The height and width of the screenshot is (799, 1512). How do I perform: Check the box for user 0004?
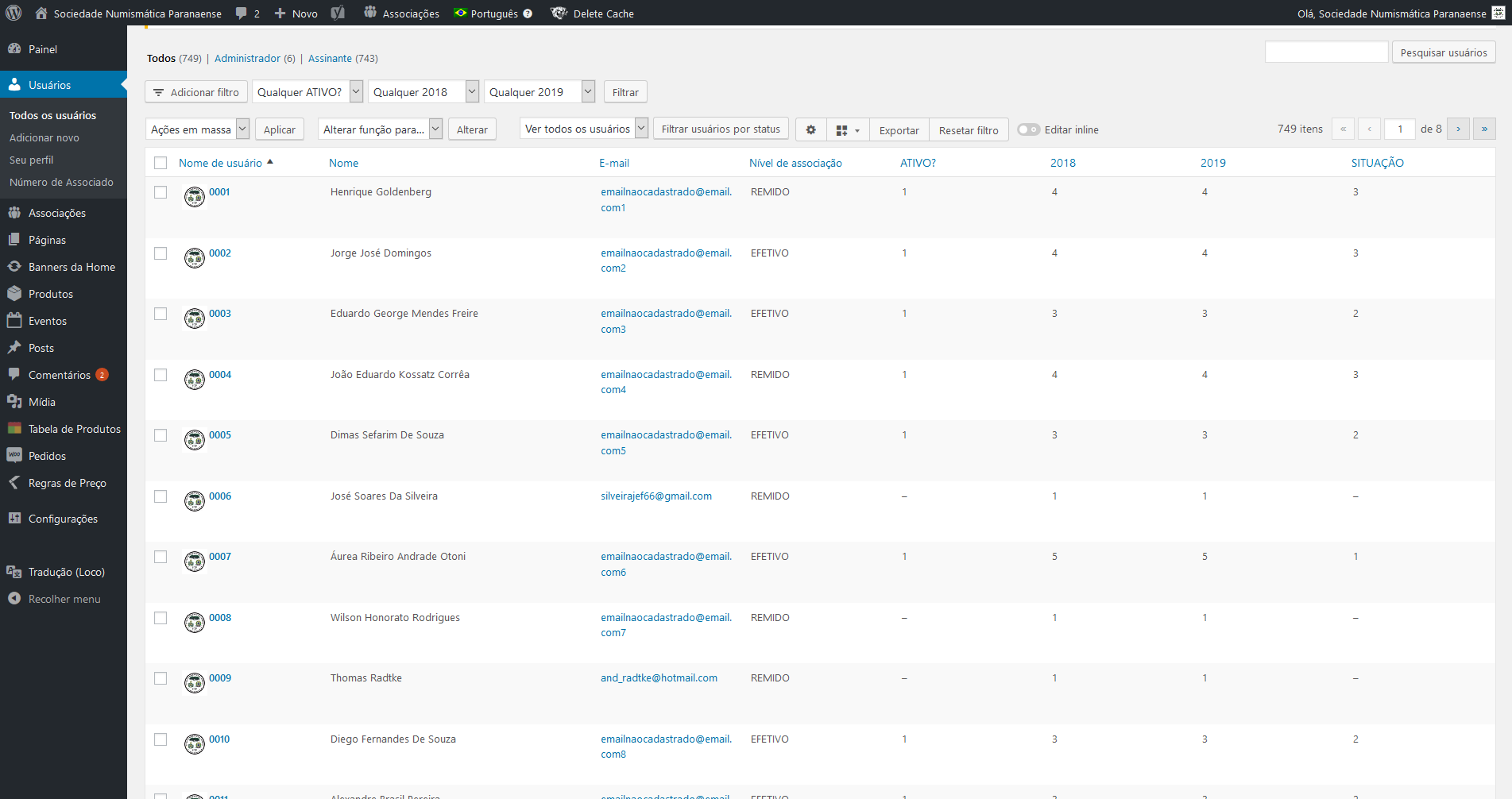point(160,375)
